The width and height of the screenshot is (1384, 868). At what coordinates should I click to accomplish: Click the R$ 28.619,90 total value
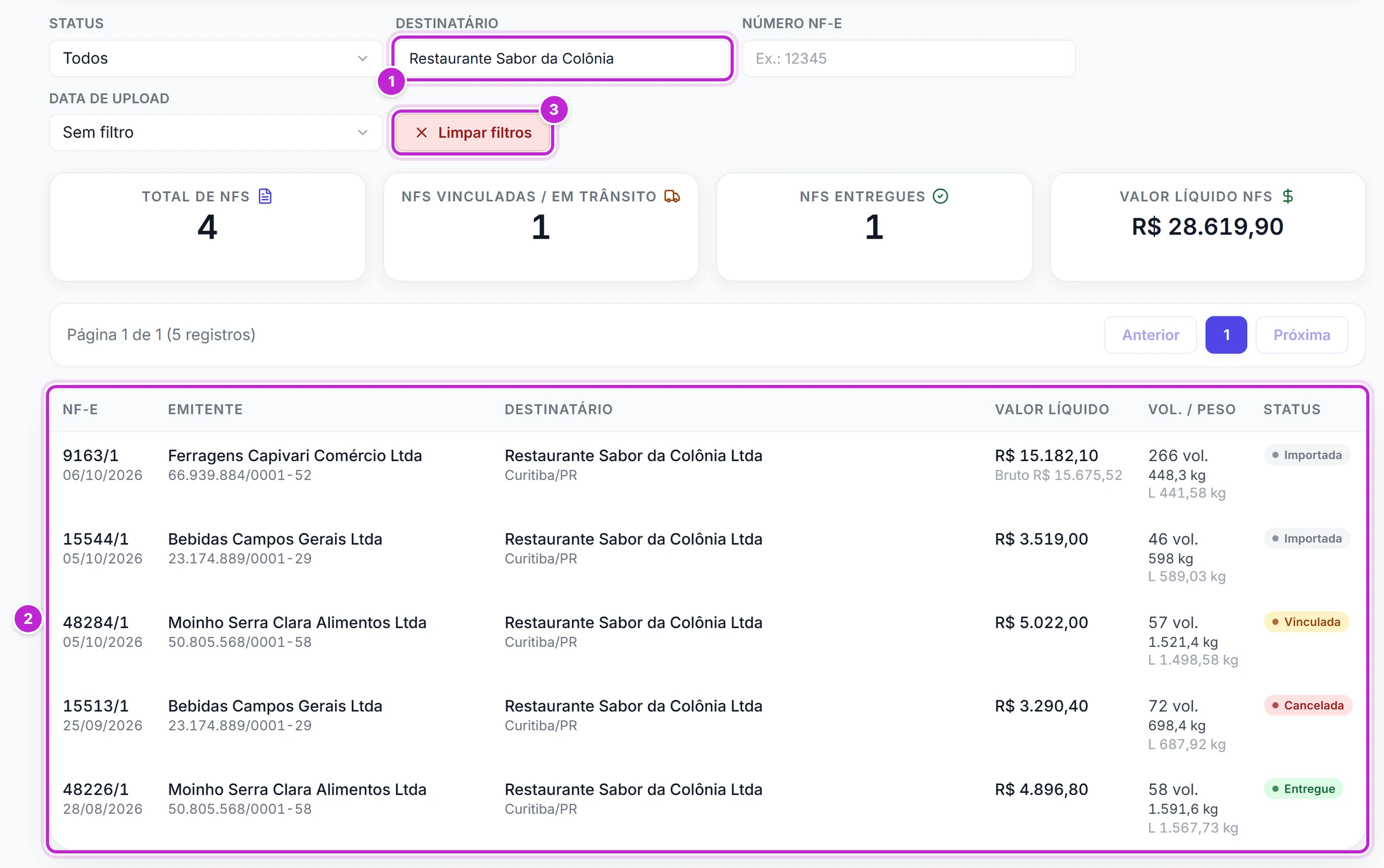[1208, 227]
